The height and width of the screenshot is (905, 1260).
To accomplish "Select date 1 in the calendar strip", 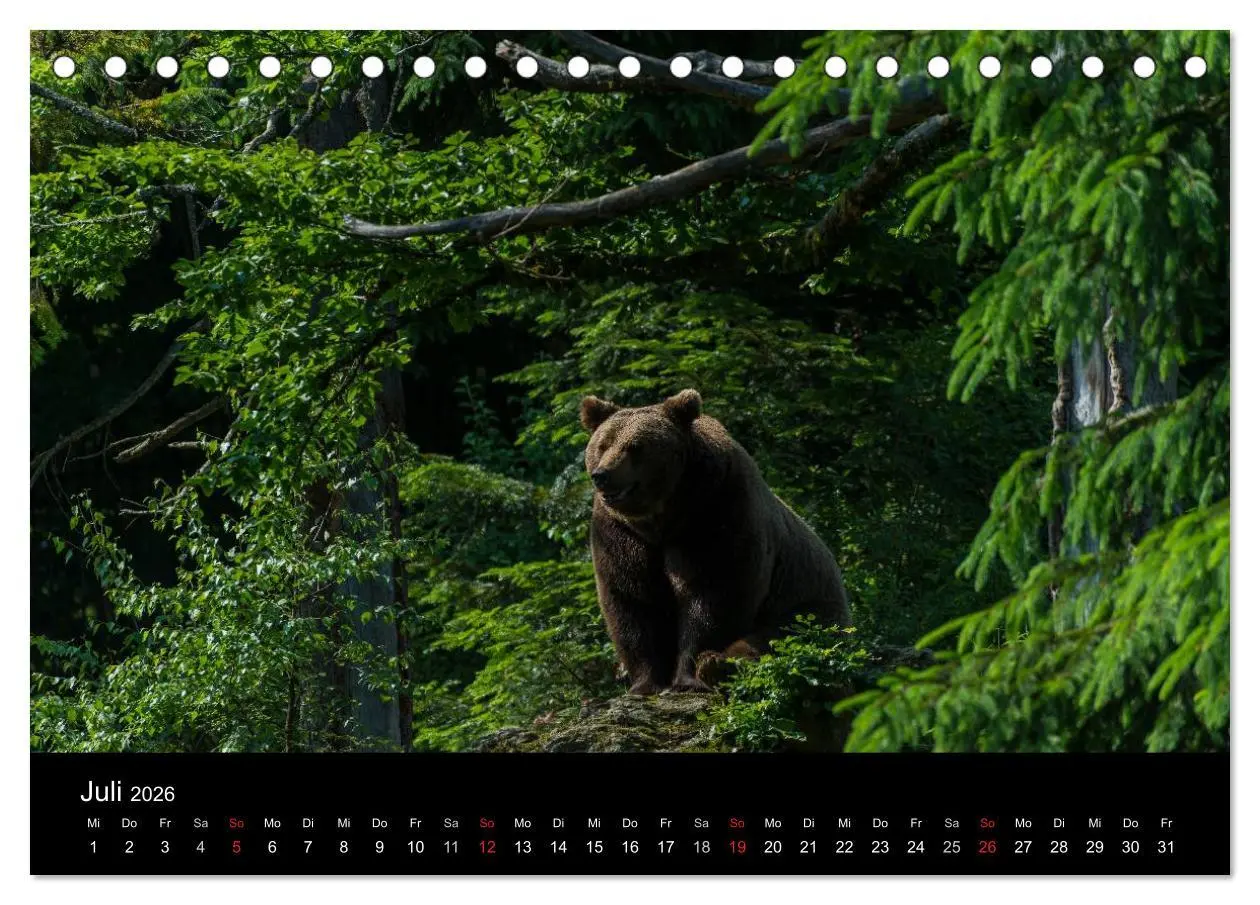I will (x=94, y=847).
